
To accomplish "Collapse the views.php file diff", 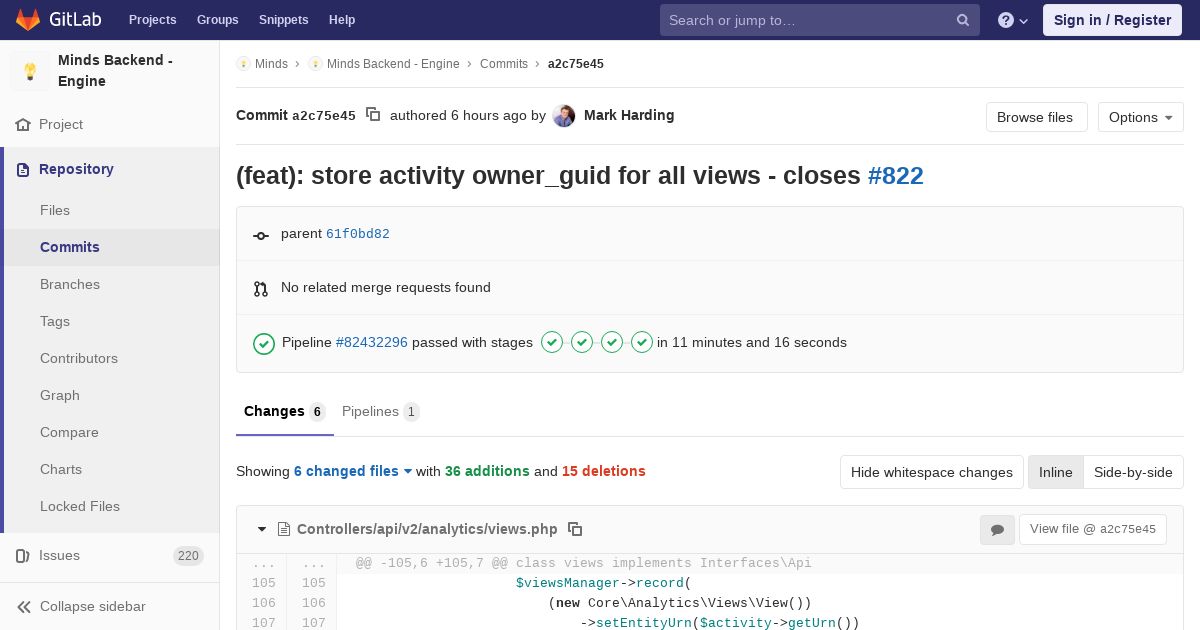I will 262,529.
